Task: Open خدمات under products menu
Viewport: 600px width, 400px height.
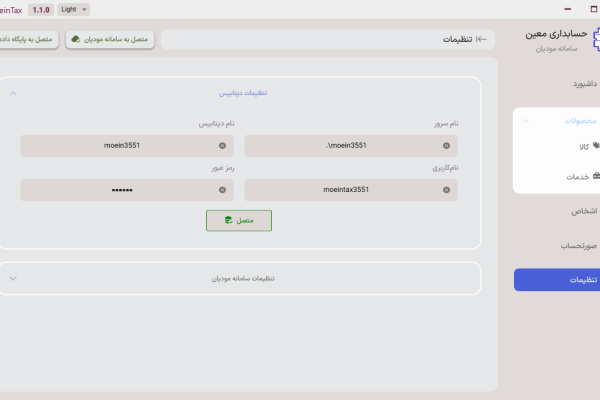Action: pyautogui.click(x=577, y=176)
